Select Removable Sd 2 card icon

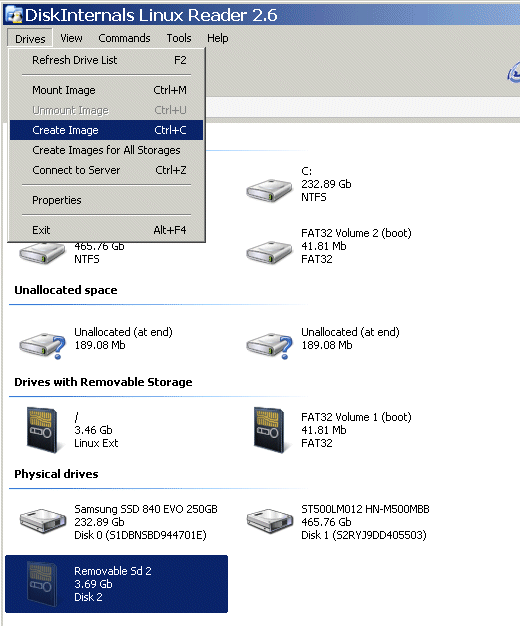[42, 584]
